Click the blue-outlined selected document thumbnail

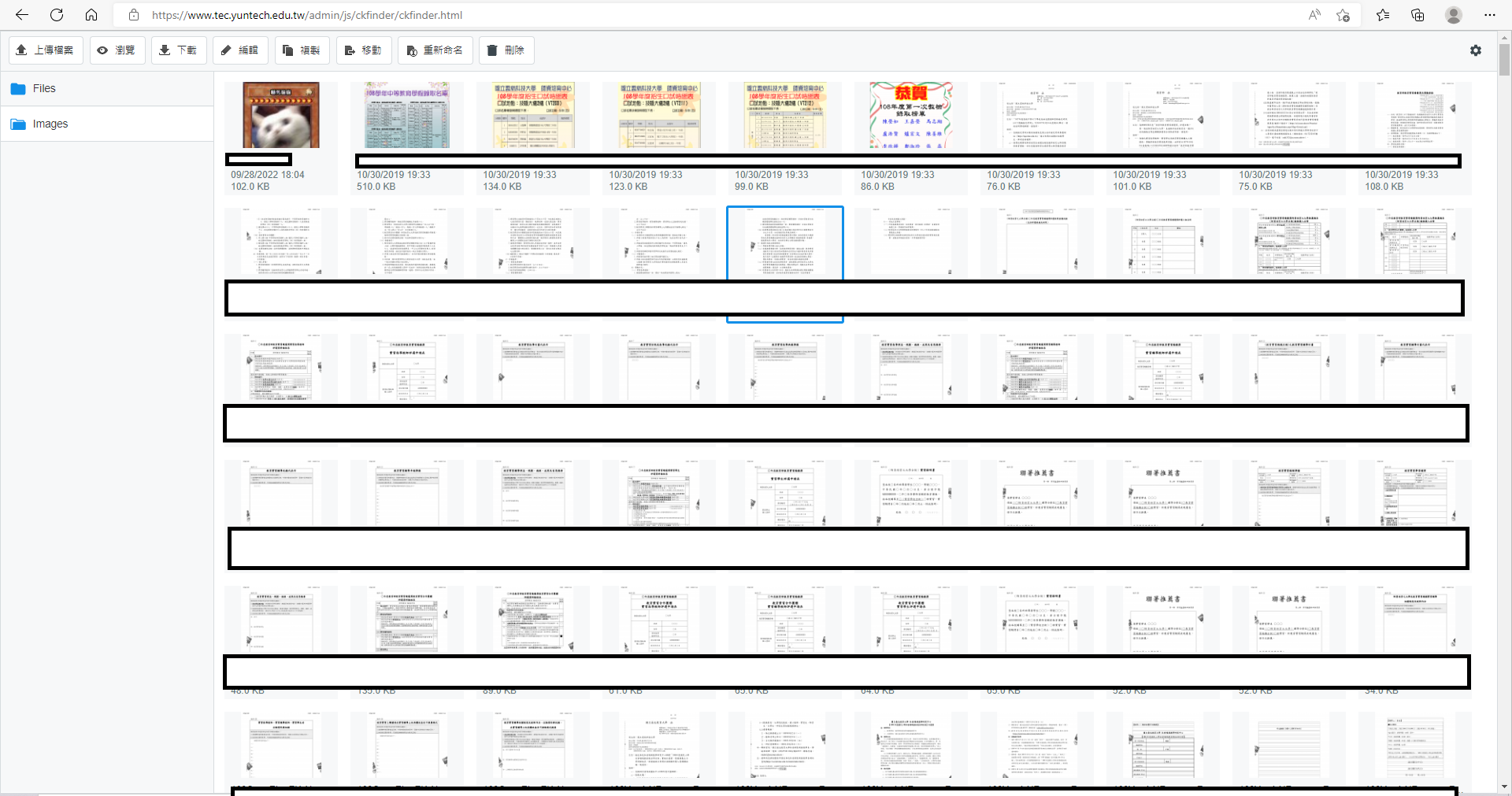(x=785, y=243)
